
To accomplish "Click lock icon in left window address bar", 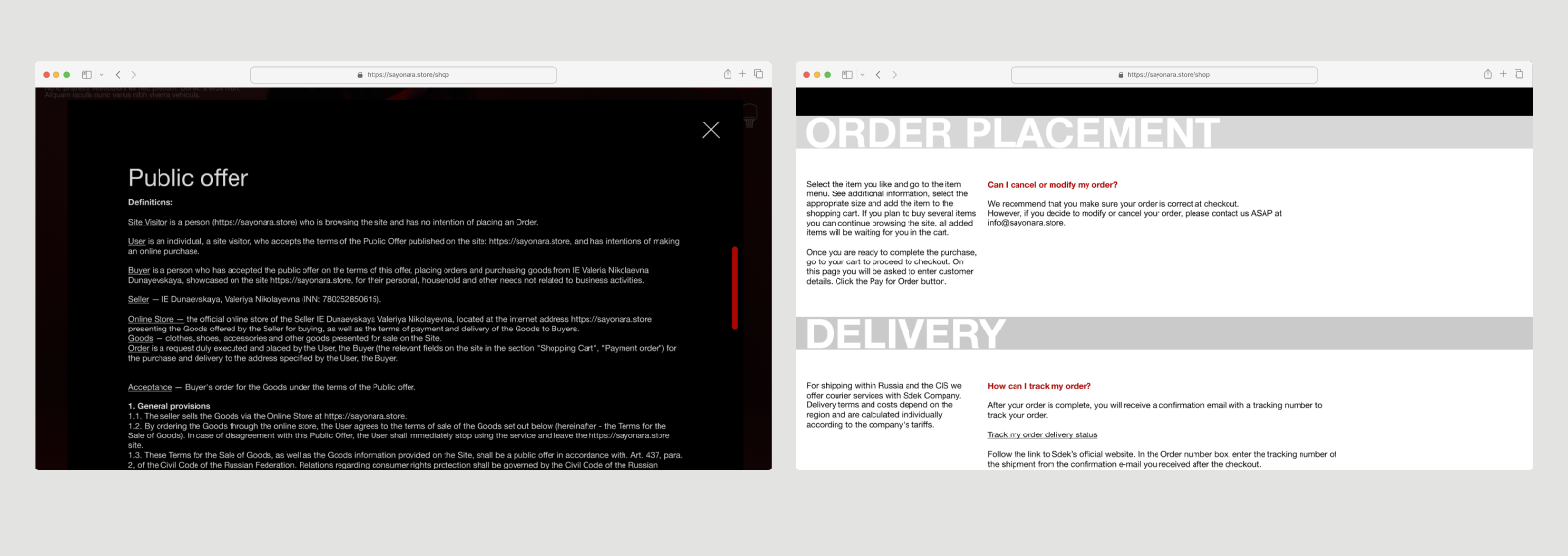I will pyautogui.click(x=361, y=75).
